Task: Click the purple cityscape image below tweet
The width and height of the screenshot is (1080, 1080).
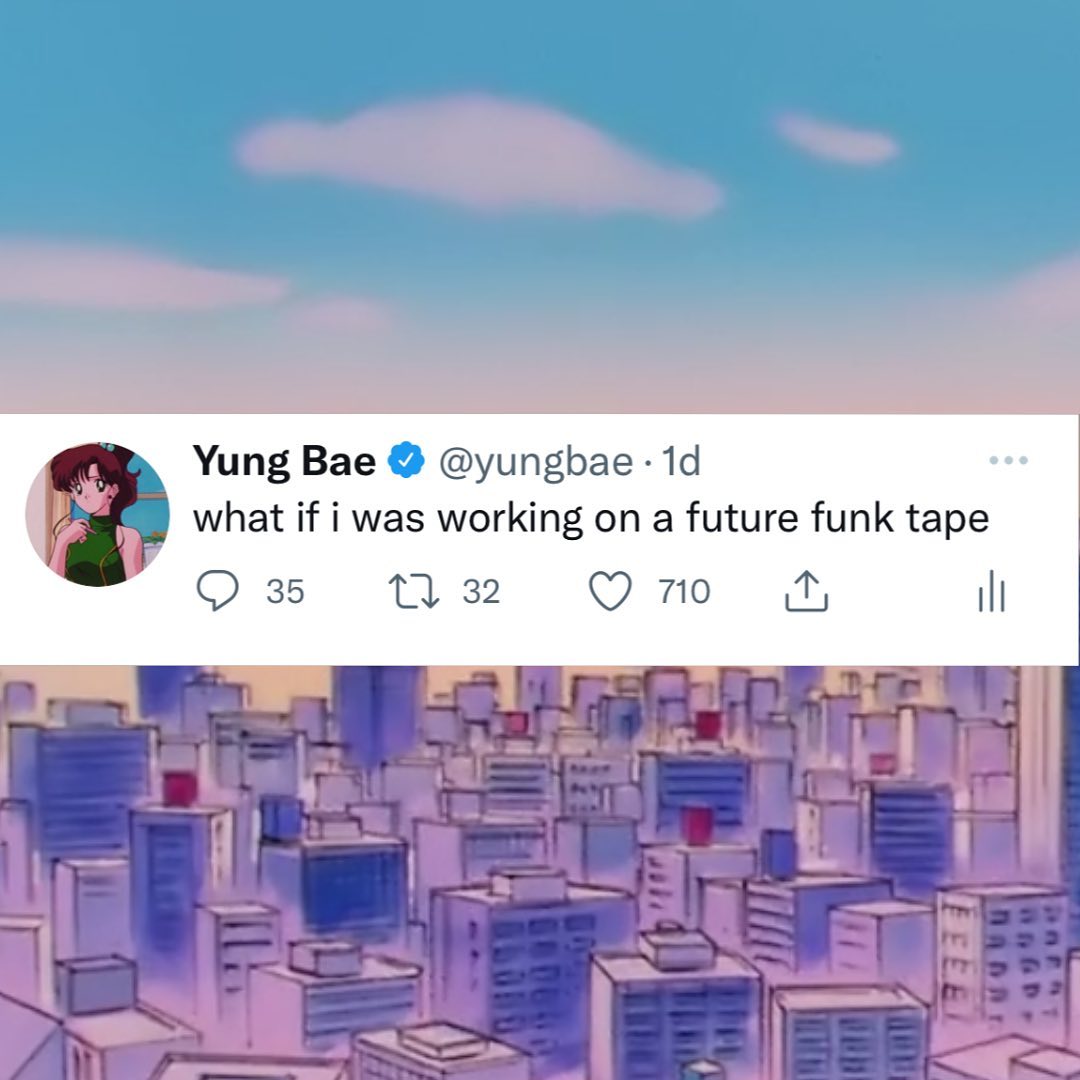Action: coord(540,873)
